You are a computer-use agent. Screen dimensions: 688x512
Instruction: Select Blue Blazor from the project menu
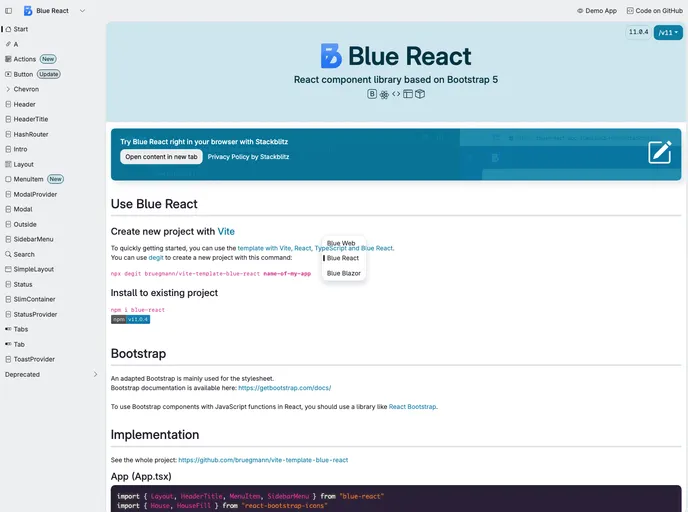[x=343, y=273]
